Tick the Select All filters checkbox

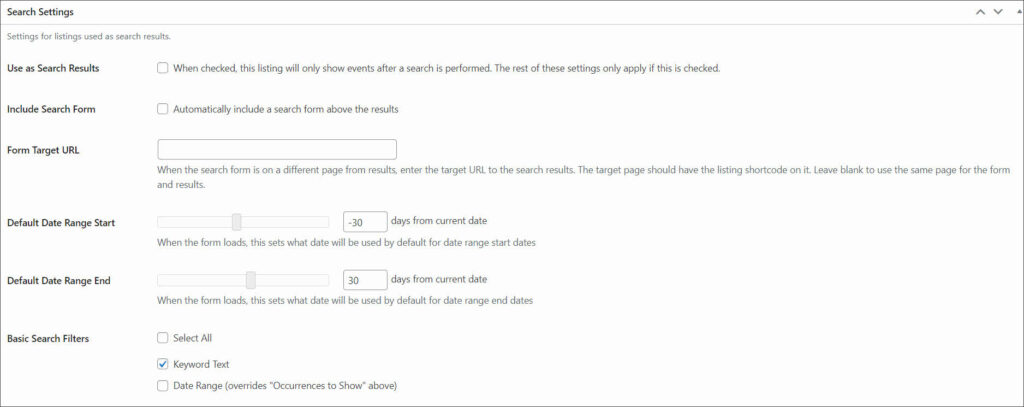(163, 338)
